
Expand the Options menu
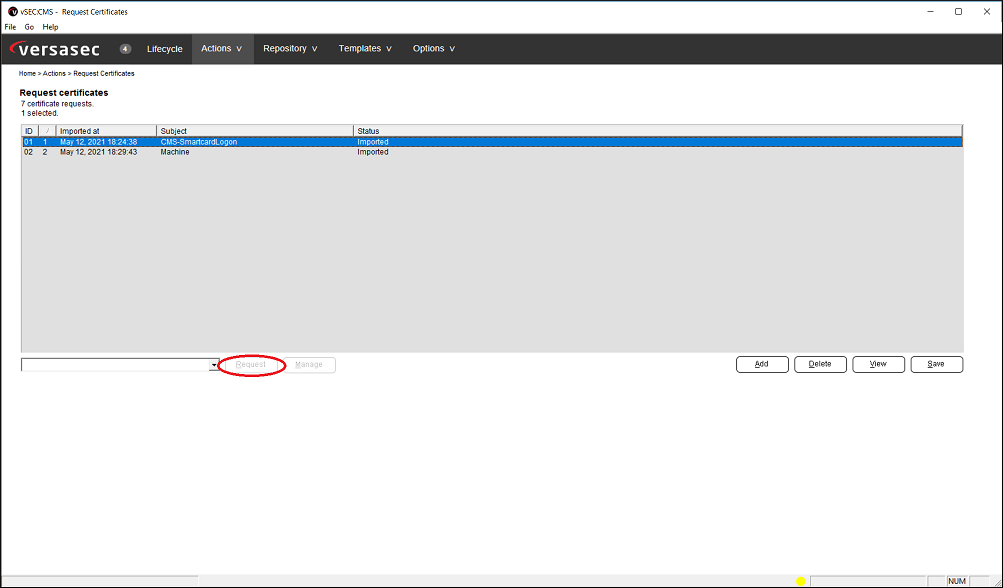[x=434, y=49]
